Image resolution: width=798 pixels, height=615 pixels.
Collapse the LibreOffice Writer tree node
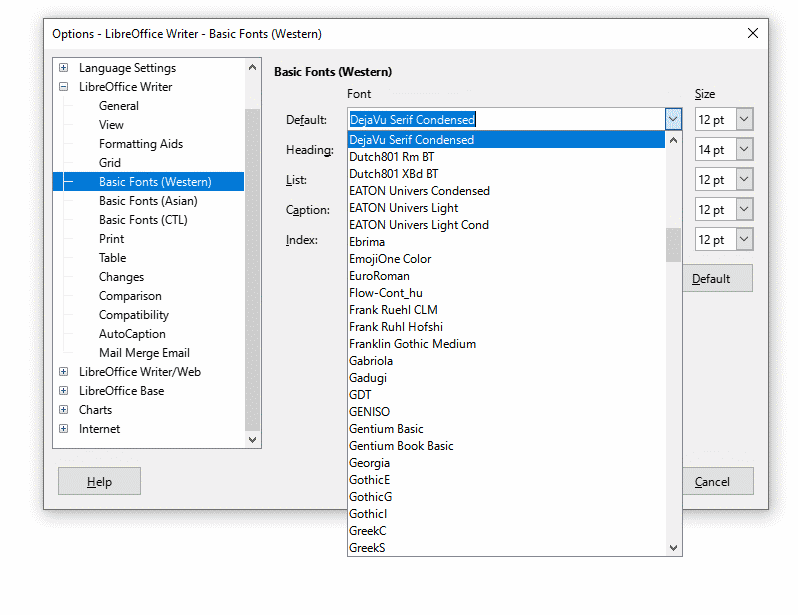64,87
